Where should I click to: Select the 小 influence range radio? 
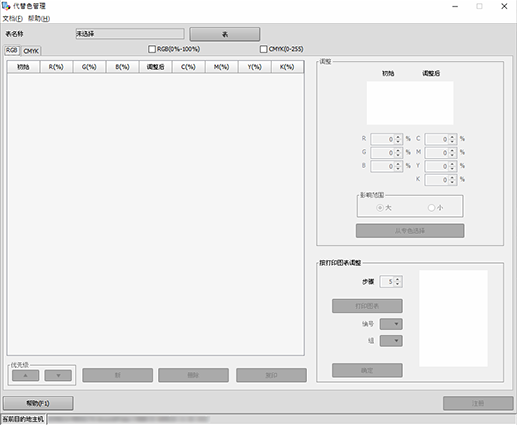(x=431, y=208)
